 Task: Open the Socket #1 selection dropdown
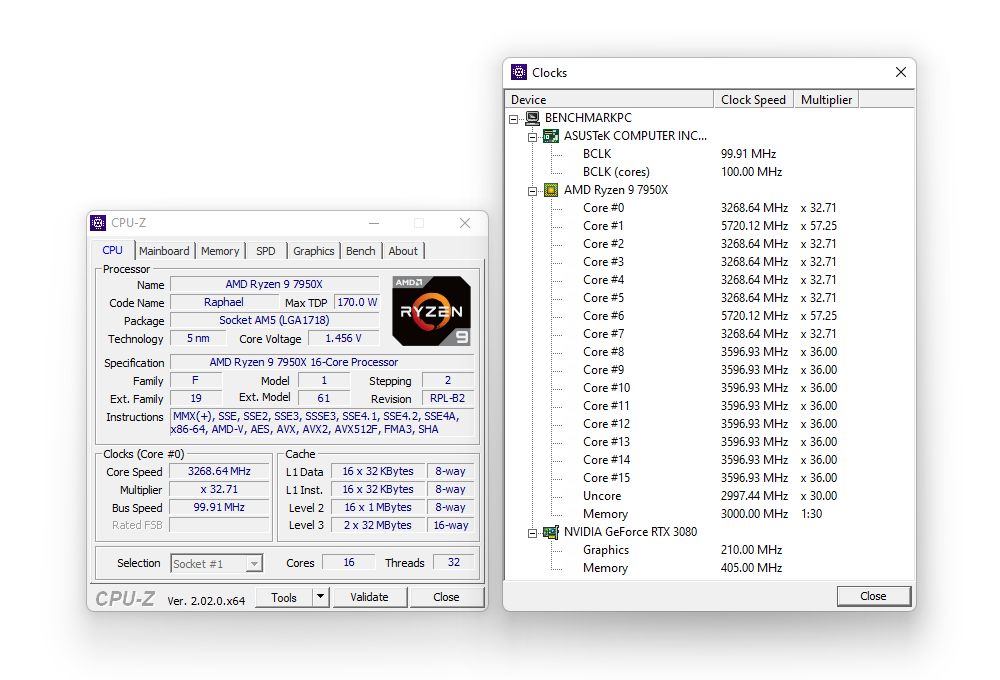(254, 564)
